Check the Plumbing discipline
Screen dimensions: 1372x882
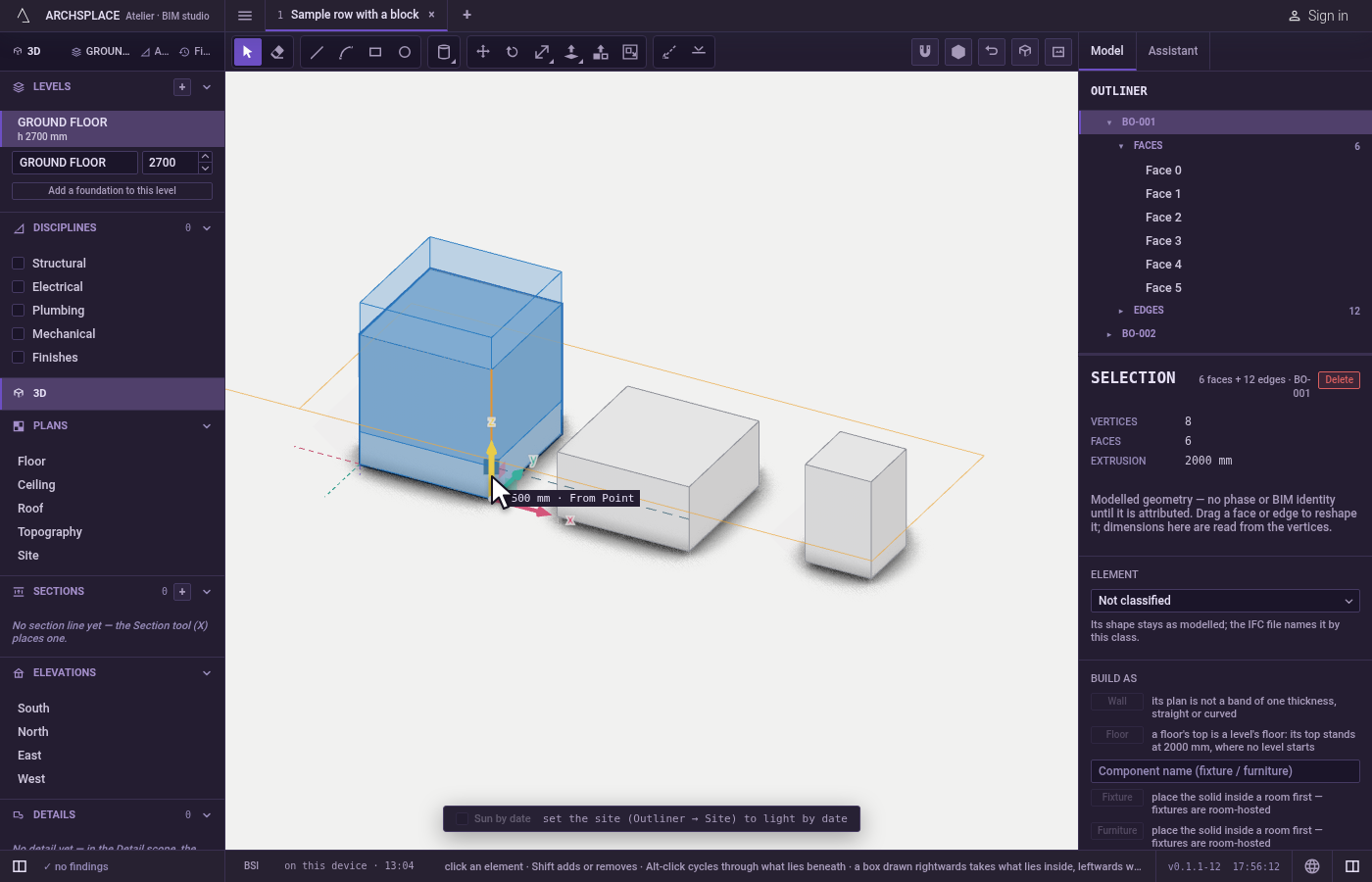18,311
